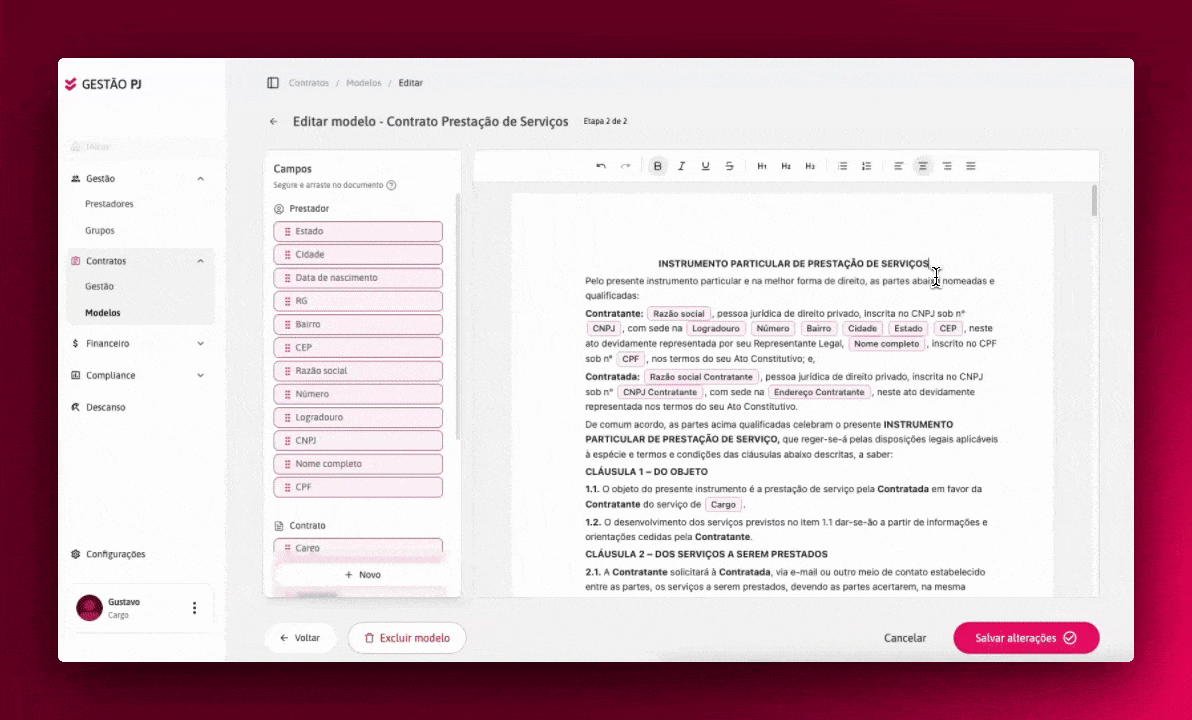Click the Salvar alterações button
Viewport: 1192px width, 720px height.
tap(1026, 638)
